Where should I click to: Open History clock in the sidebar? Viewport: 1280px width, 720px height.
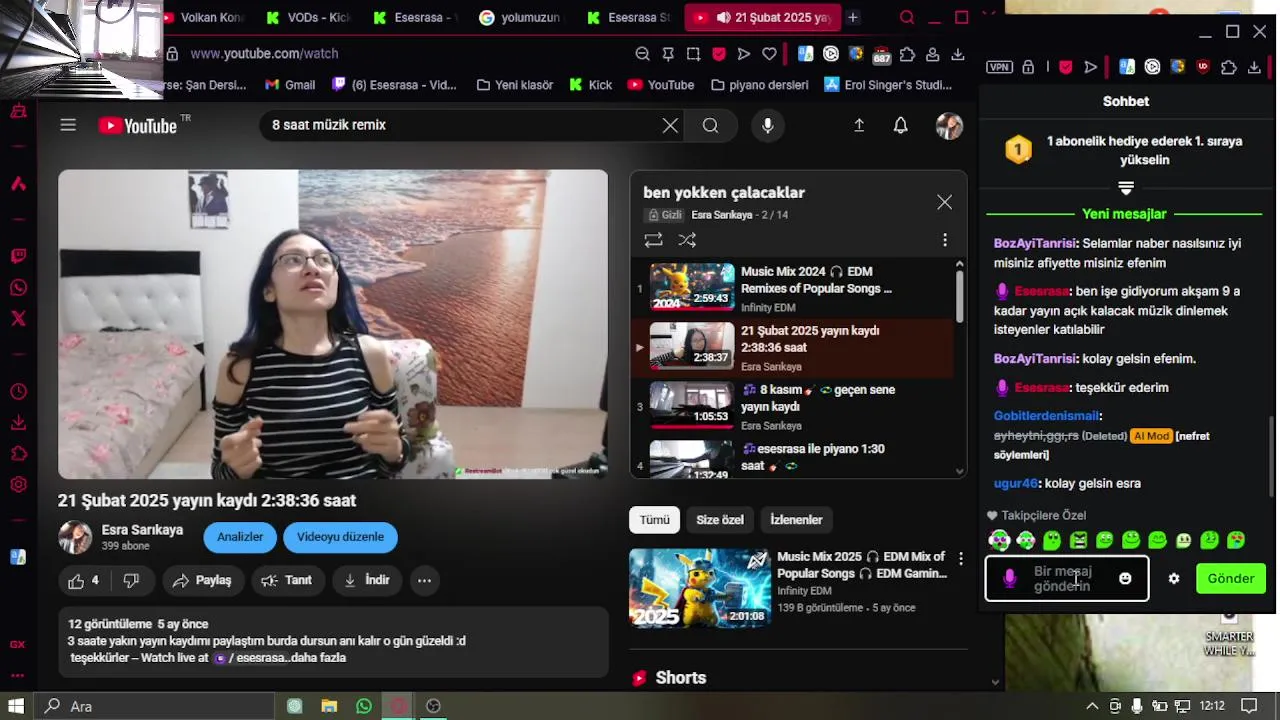click(18, 391)
